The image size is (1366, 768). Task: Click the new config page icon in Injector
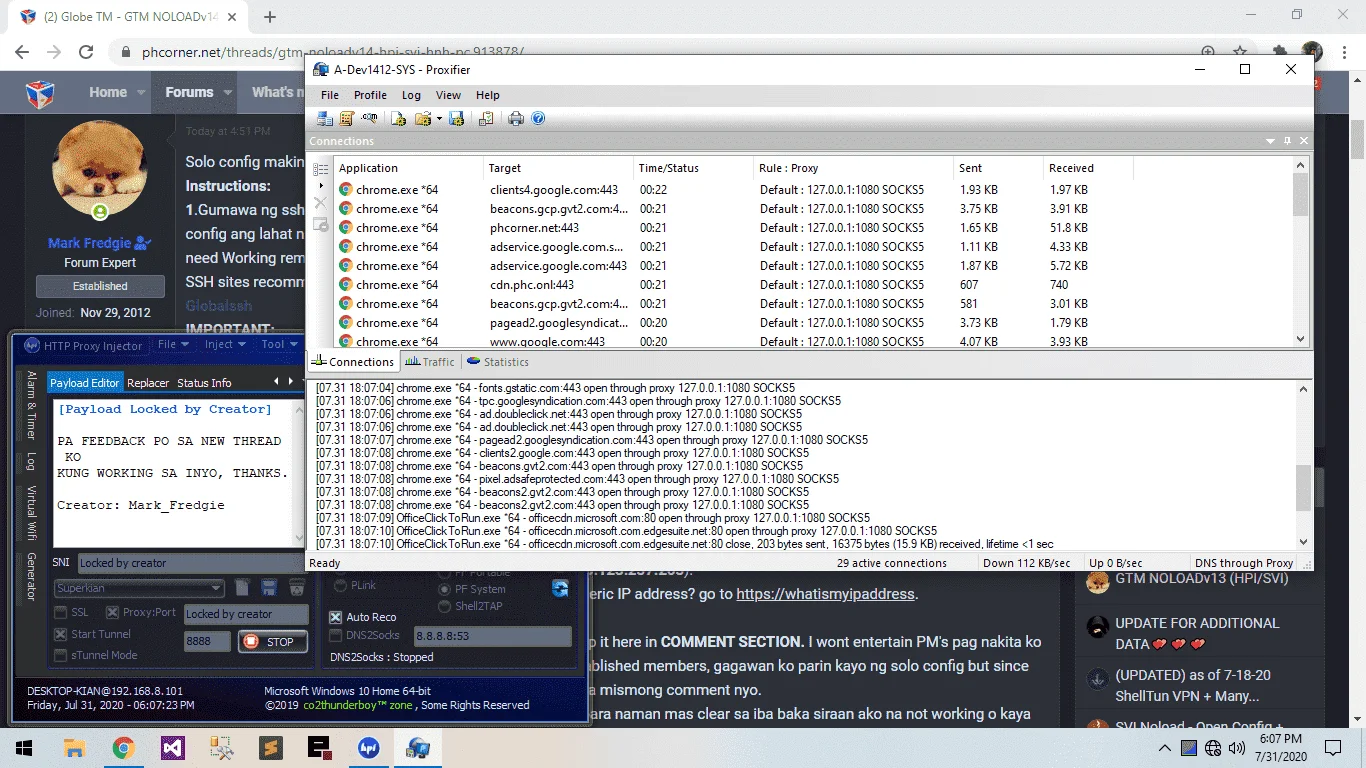[242, 588]
